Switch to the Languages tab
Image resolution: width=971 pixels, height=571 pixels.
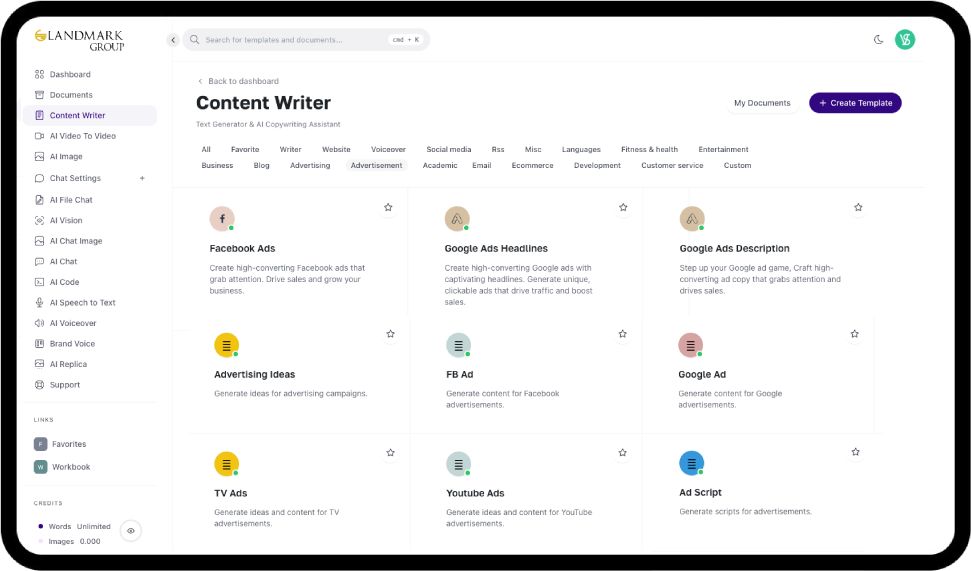coord(581,149)
